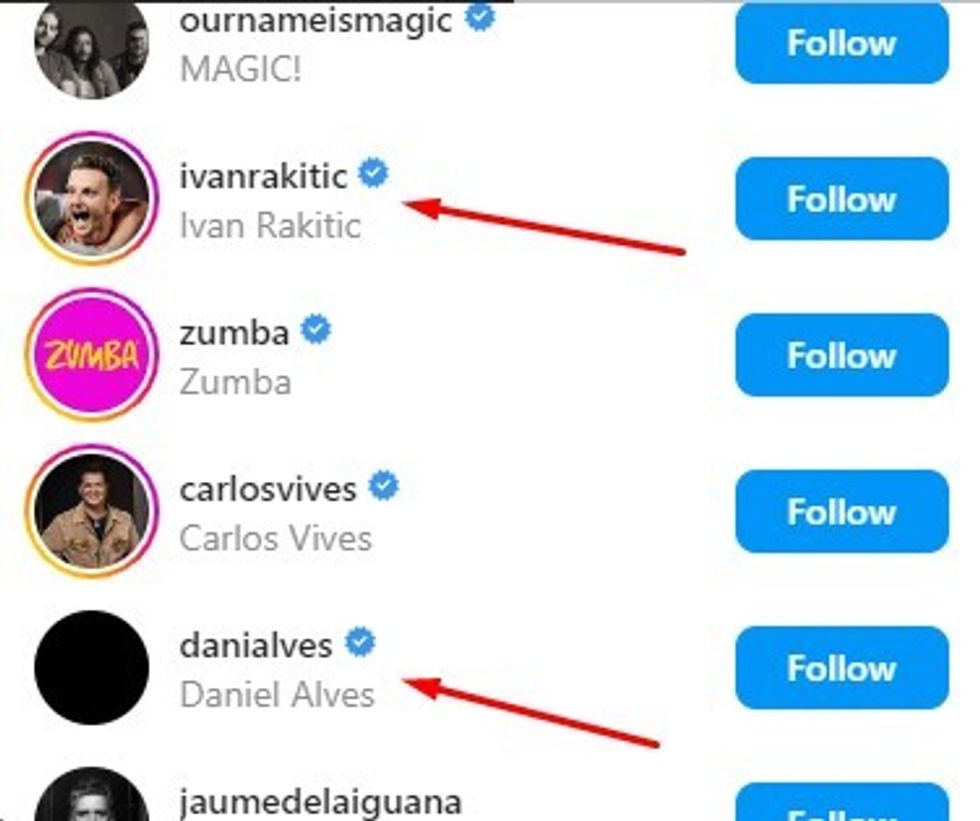This screenshot has width=980, height=821.
Task: Open jaumedelaiguana profile picture
Action: [x=91, y=800]
